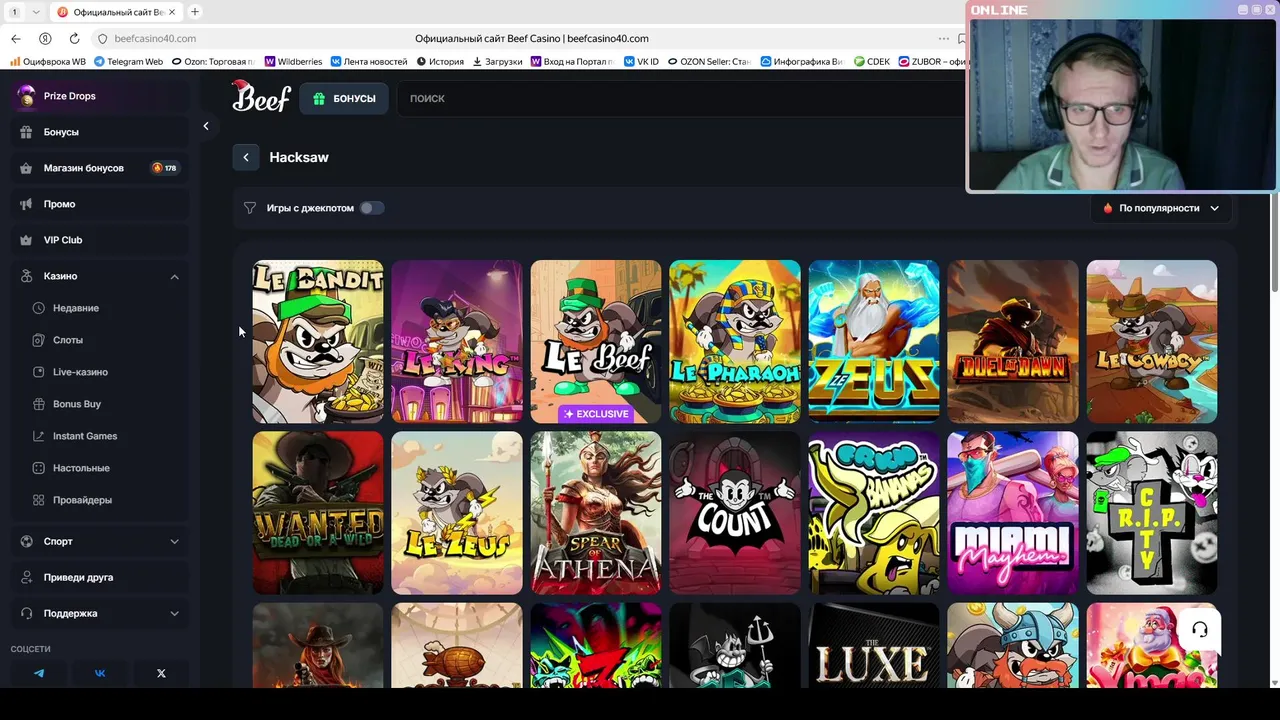The width and height of the screenshot is (1280, 720).
Task: Select Instant Games in the menu
Action: click(85, 436)
